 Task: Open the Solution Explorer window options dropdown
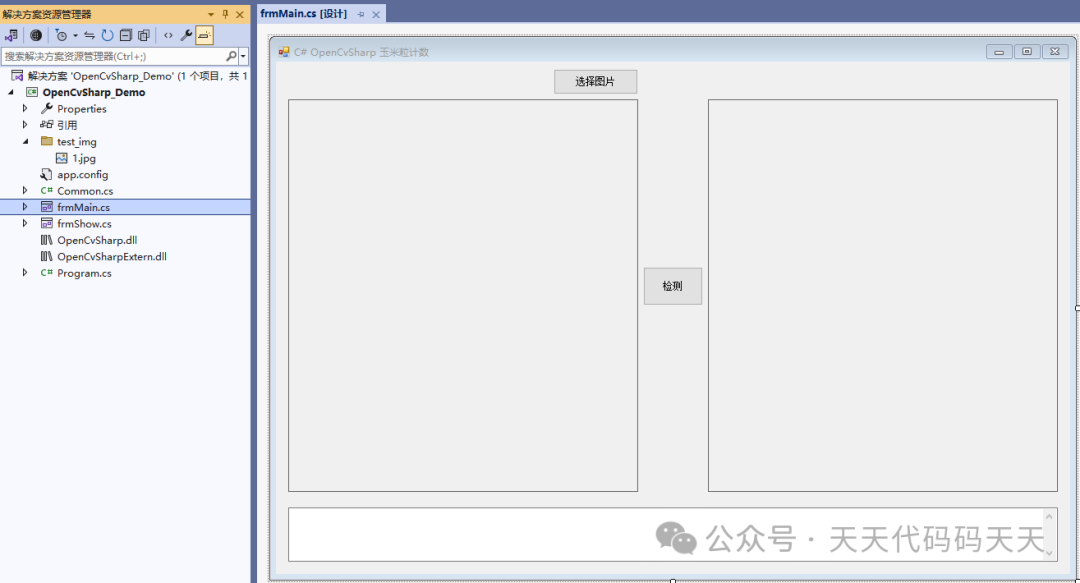[211, 14]
